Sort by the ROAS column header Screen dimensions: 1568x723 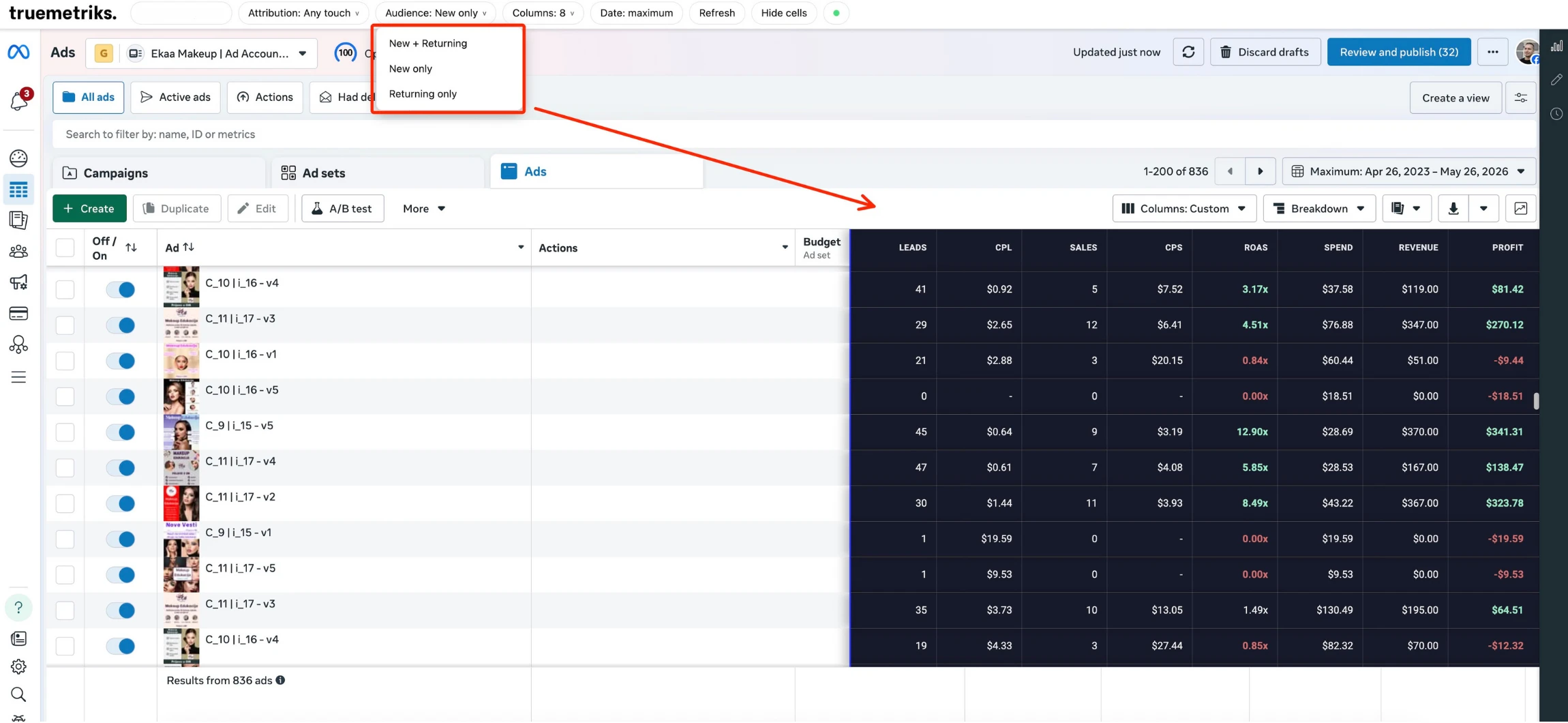[x=1255, y=248]
